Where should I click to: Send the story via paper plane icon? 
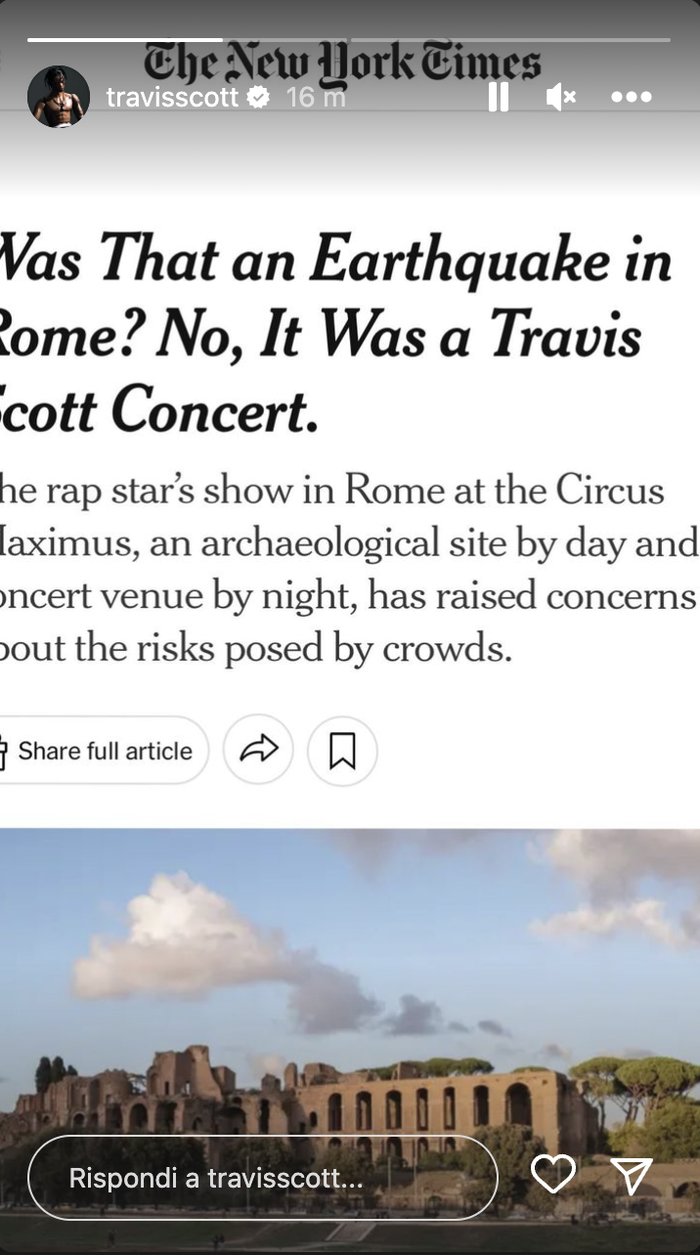click(632, 1175)
